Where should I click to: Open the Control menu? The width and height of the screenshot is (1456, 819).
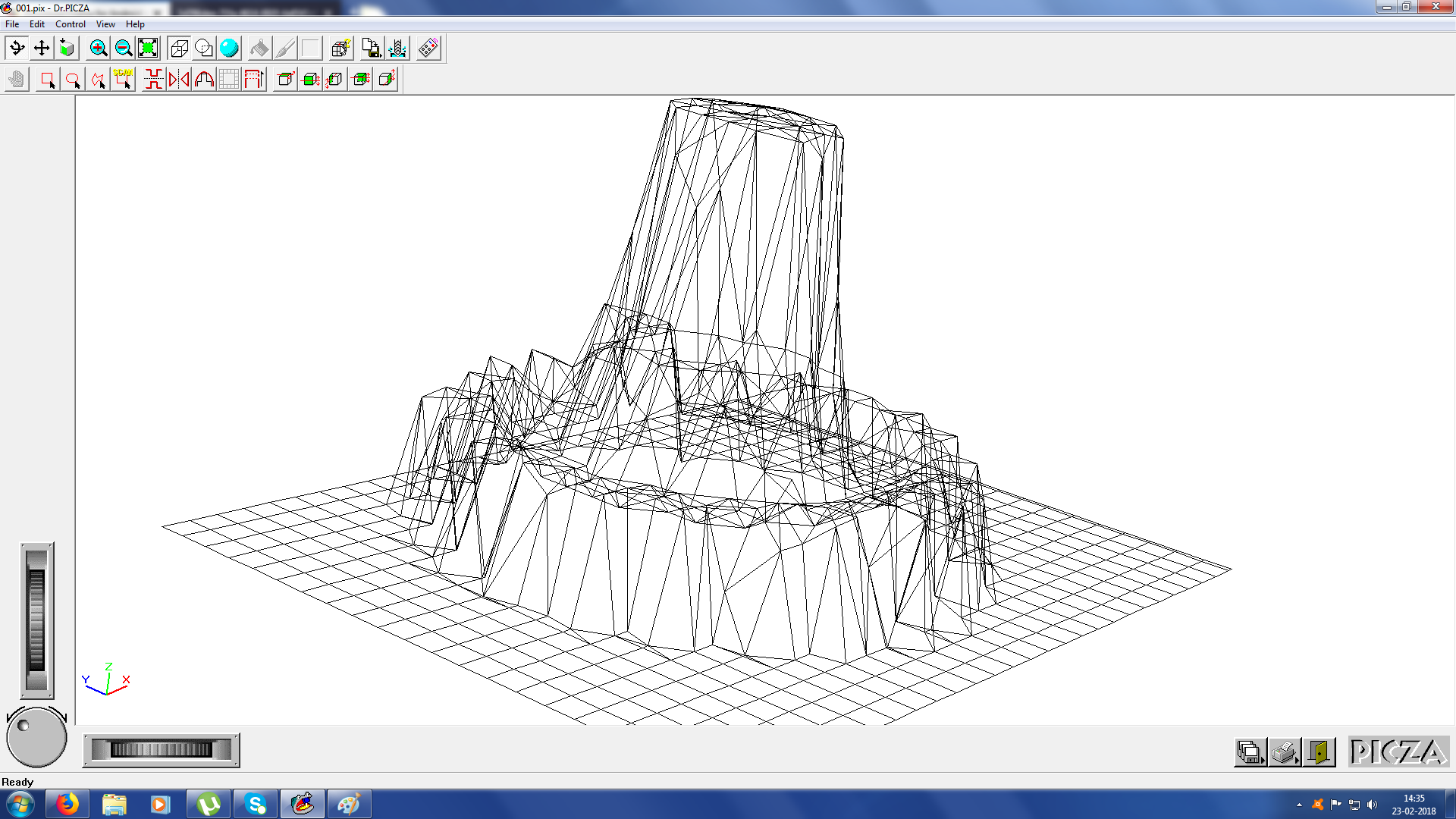[70, 24]
